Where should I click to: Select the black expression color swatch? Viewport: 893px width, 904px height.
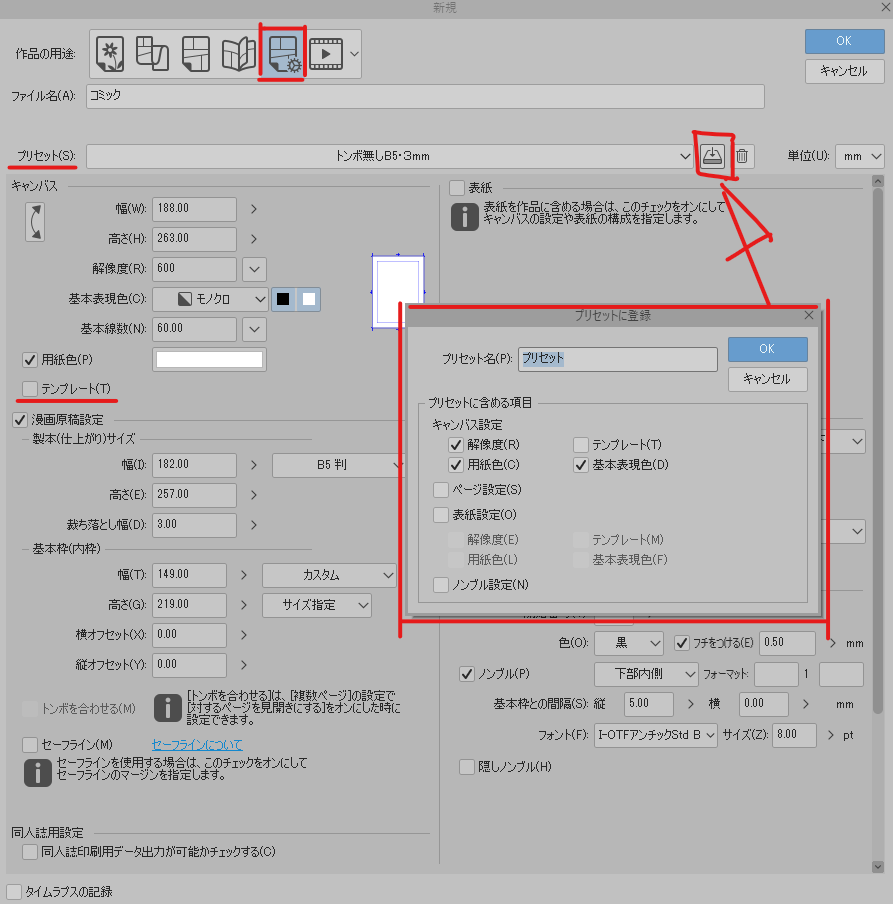coord(285,299)
